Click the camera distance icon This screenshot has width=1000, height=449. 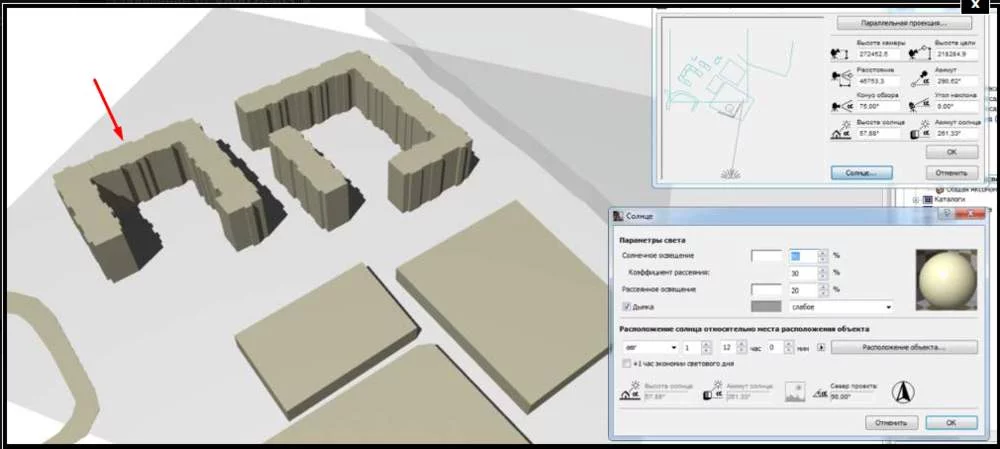pyautogui.click(x=840, y=78)
